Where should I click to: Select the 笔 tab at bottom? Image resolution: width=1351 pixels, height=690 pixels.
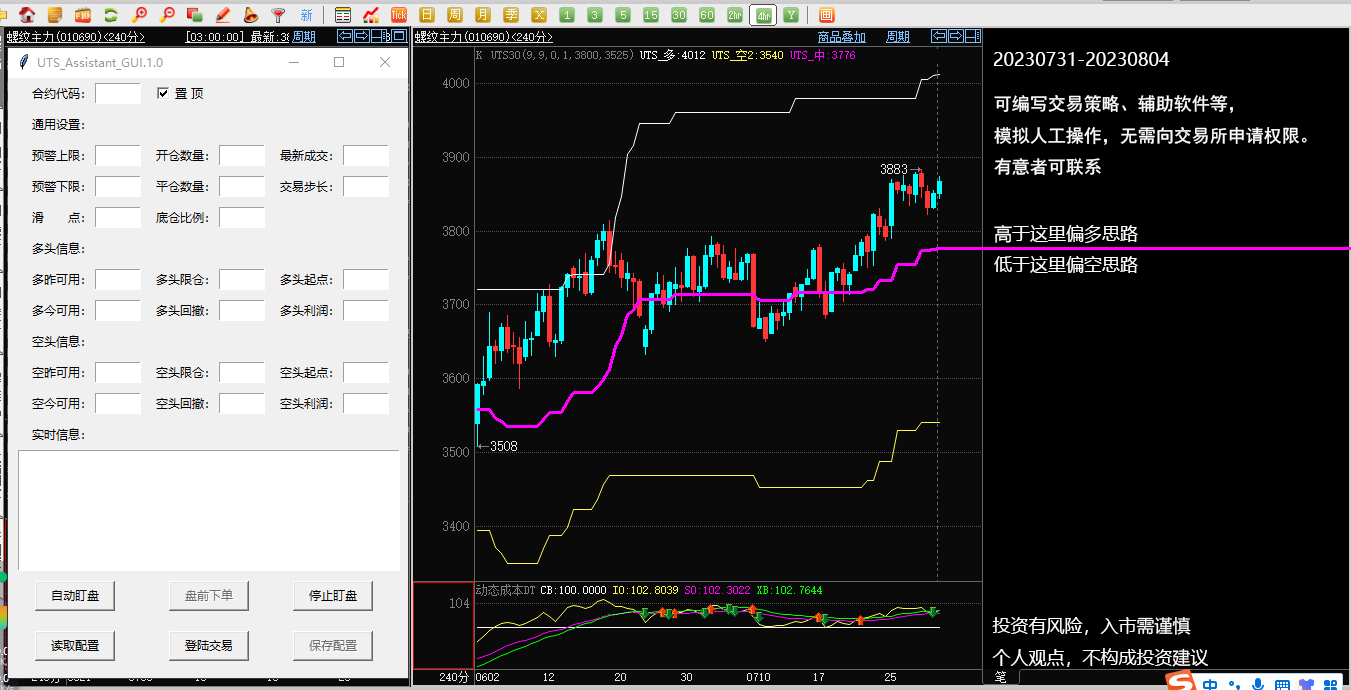click(1000, 678)
